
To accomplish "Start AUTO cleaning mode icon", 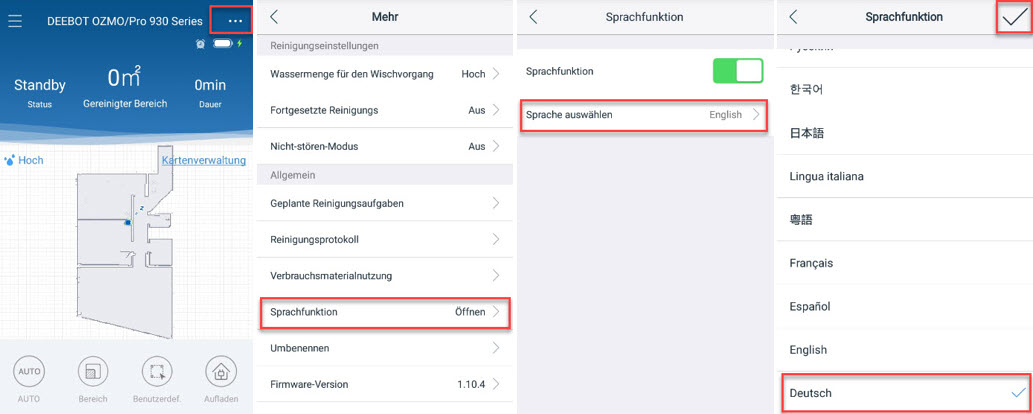I will tap(29, 372).
